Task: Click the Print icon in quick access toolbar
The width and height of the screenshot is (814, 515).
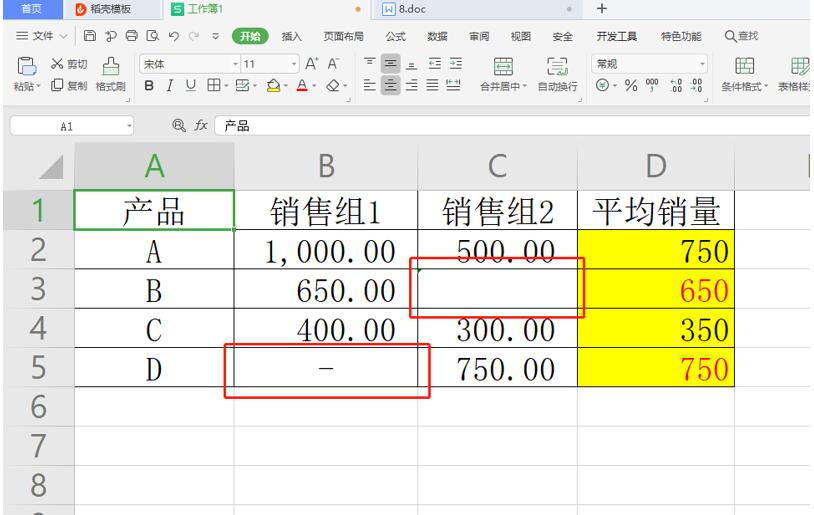Action: pyautogui.click(x=132, y=36)
